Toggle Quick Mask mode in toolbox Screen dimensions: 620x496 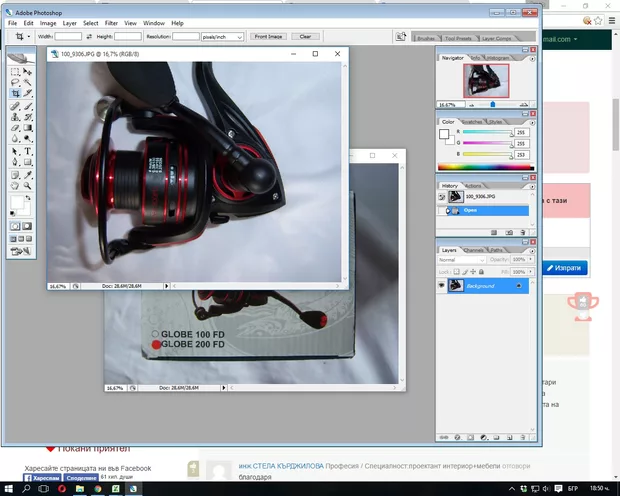28,226
